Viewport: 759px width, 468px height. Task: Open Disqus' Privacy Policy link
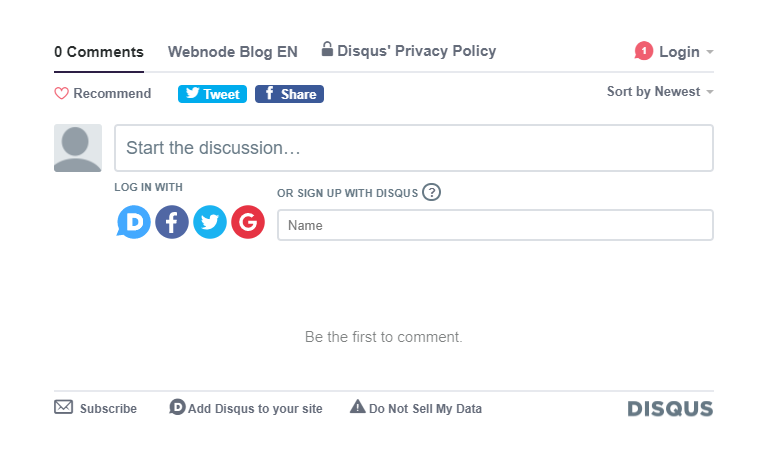click(x=409, y=50)
